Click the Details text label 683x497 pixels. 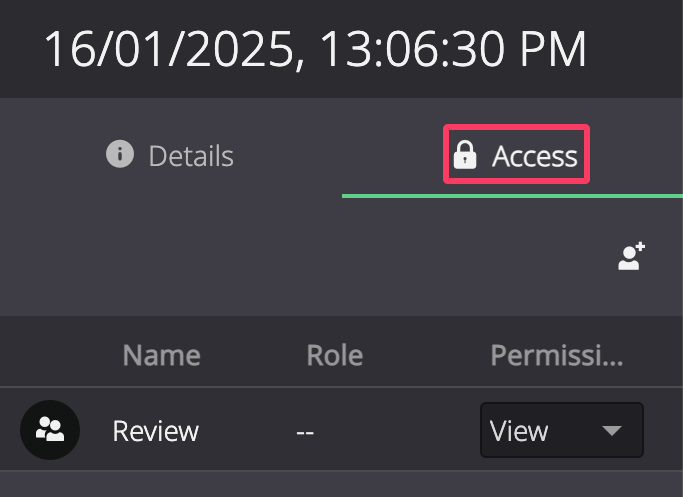(x=191, y=156)
